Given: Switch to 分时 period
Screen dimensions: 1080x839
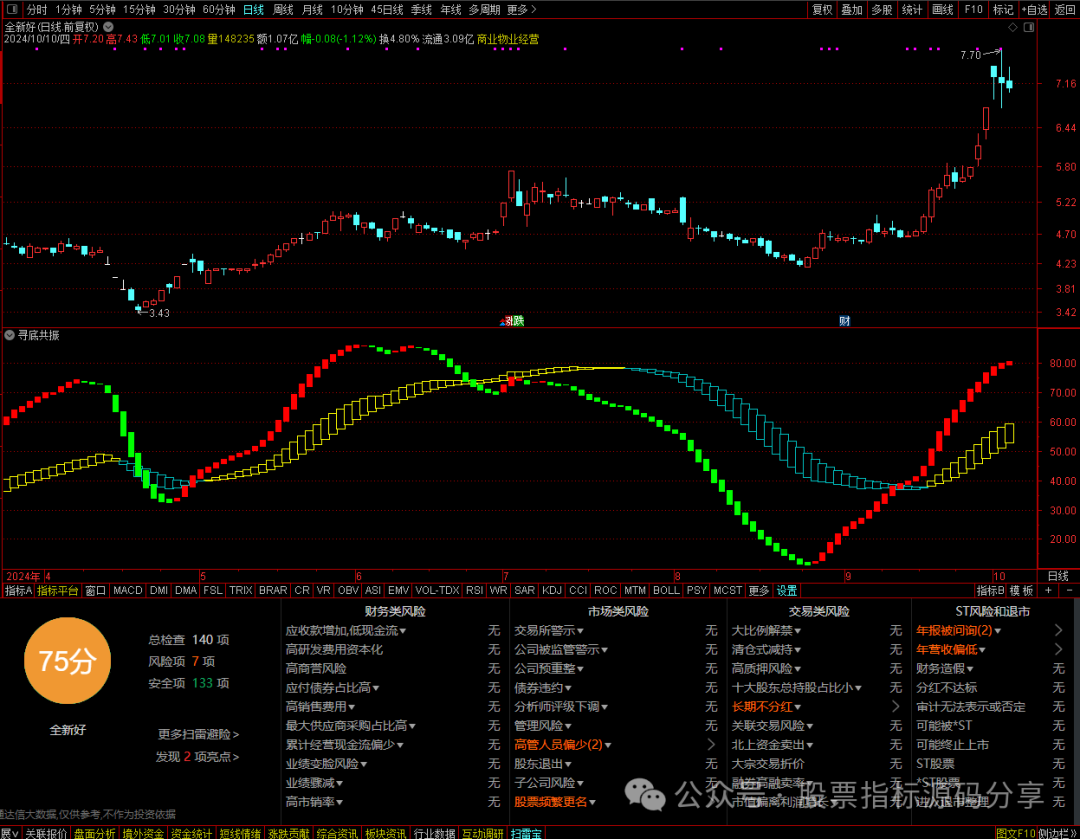Looking at the screenshot, I should click(36, 10).
